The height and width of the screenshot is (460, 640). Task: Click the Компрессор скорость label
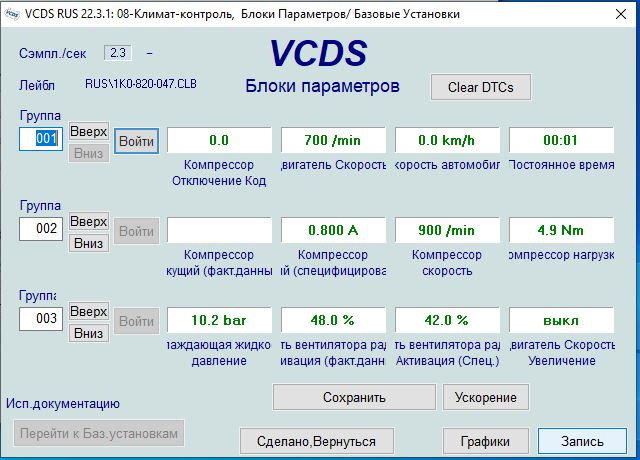pyautogui.click(x=447, y=262)
